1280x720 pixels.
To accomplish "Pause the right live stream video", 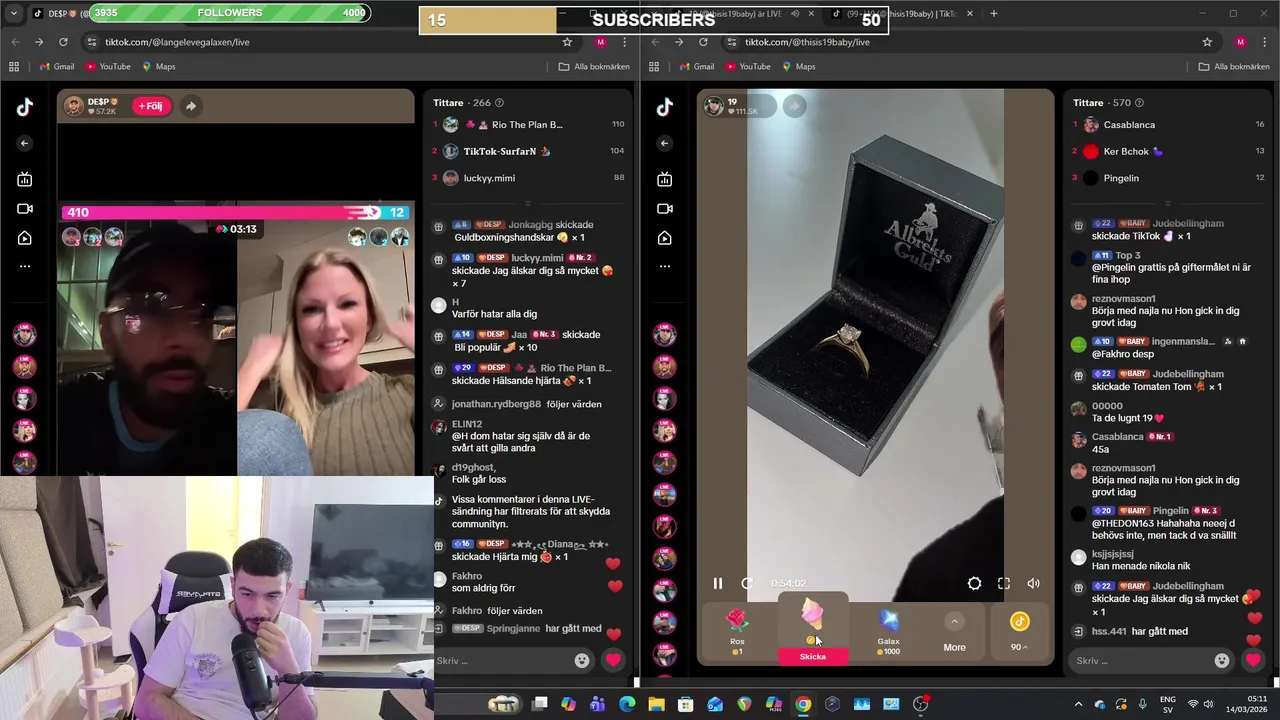I will (x=717, y=583).
